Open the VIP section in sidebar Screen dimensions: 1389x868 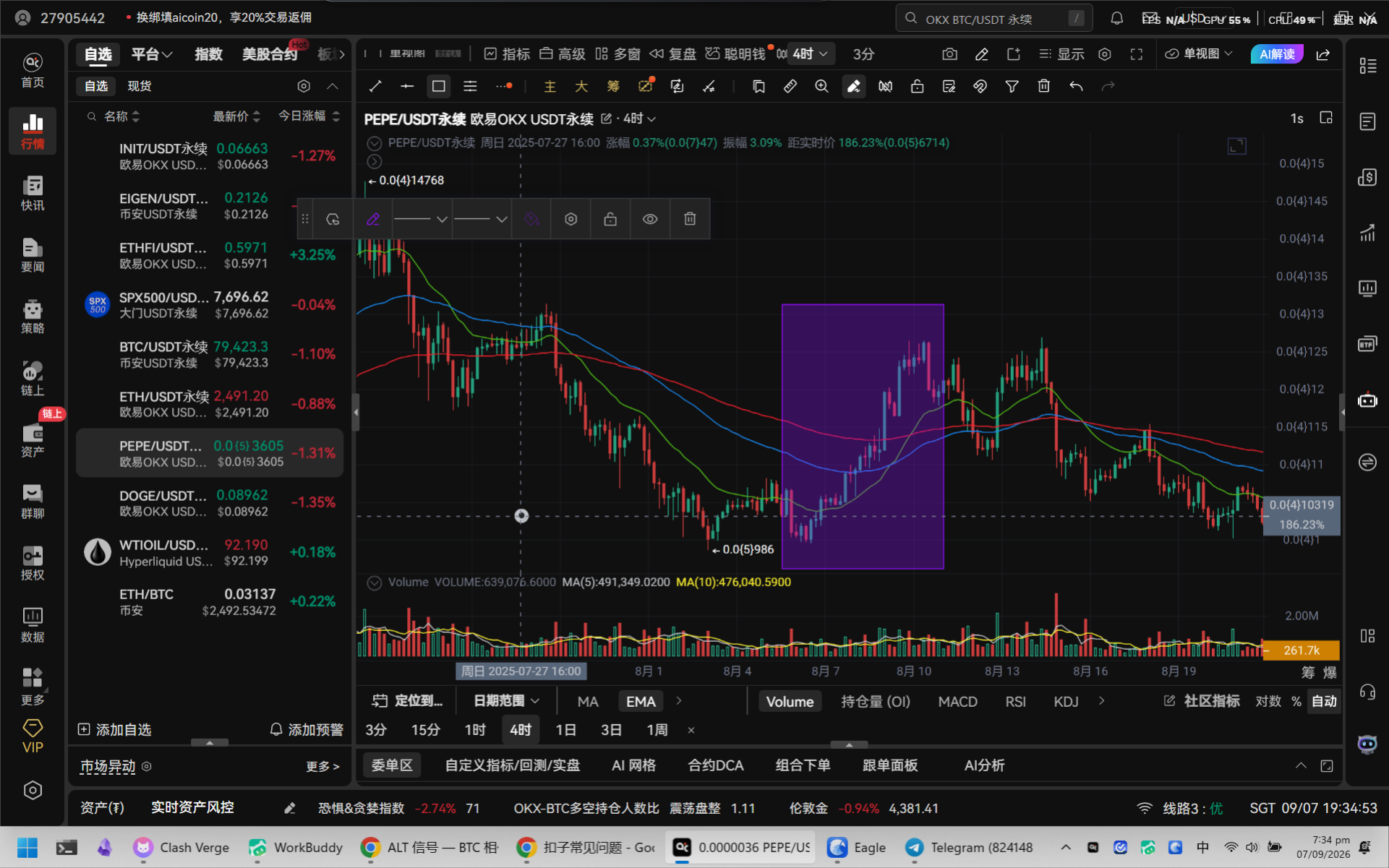tap(33, 736)
